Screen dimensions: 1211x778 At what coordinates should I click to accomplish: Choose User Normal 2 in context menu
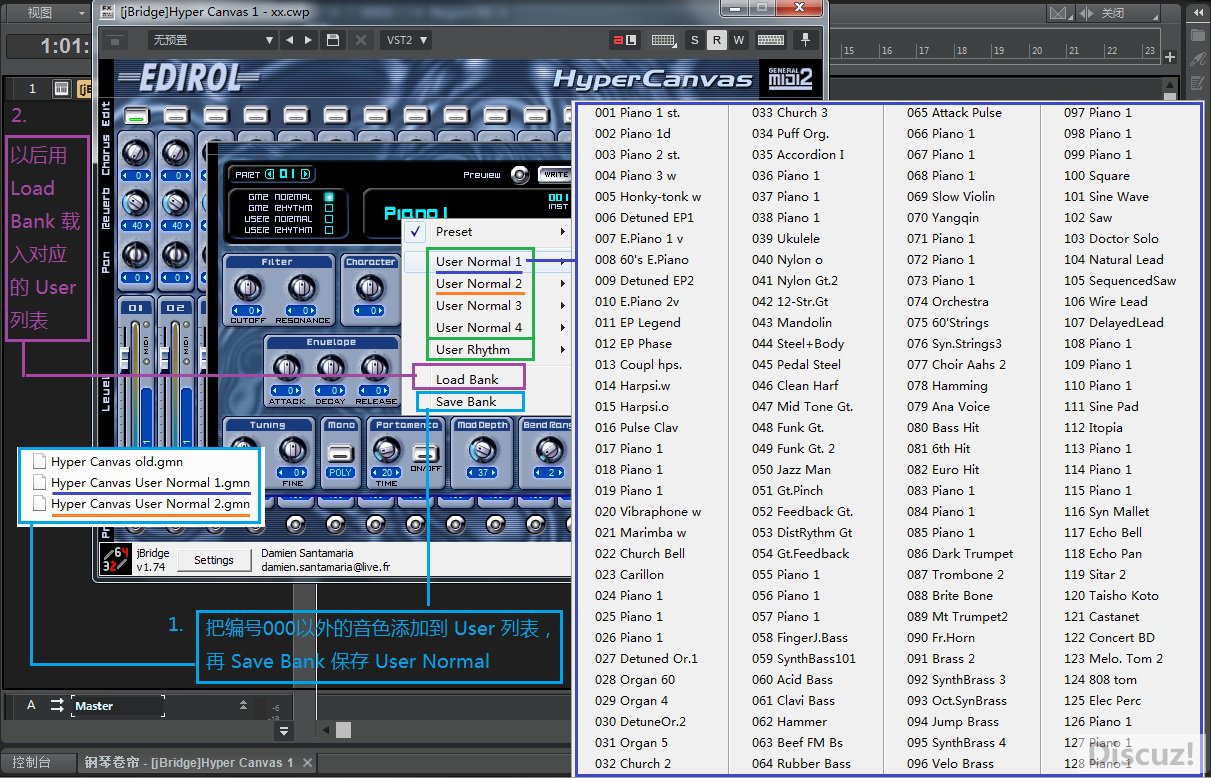tap(479, 283)
